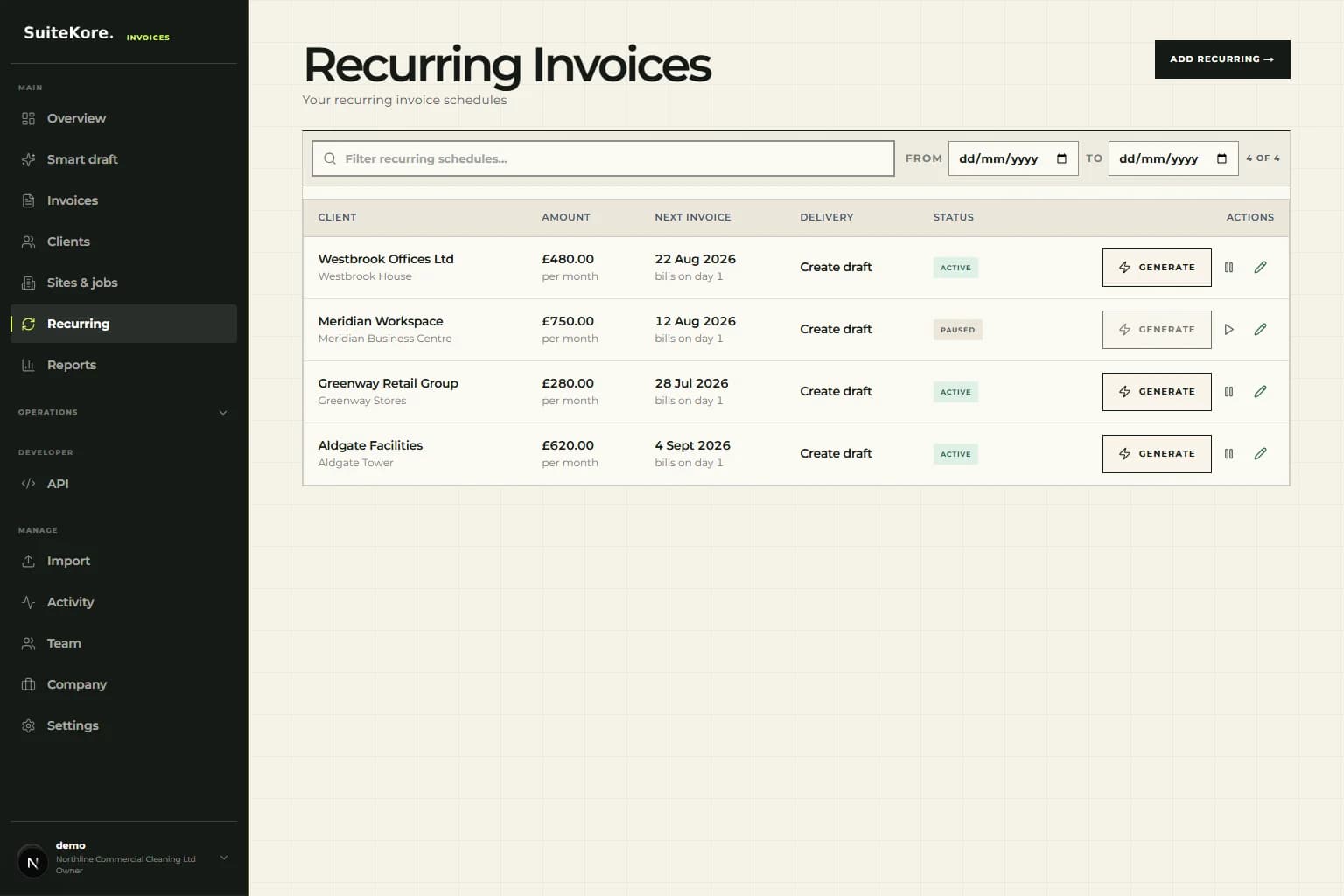Pause the Greenway Retail Group schedule

[1228, 392]
